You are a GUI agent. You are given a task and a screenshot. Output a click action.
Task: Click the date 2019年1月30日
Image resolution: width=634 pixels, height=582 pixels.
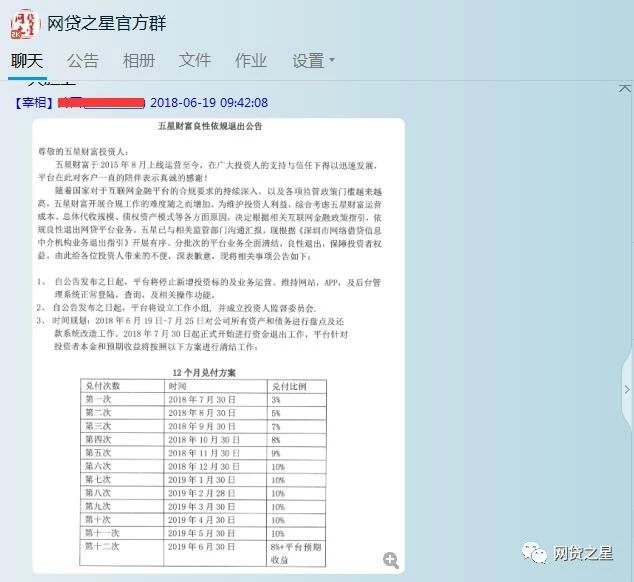pos(202,480)
